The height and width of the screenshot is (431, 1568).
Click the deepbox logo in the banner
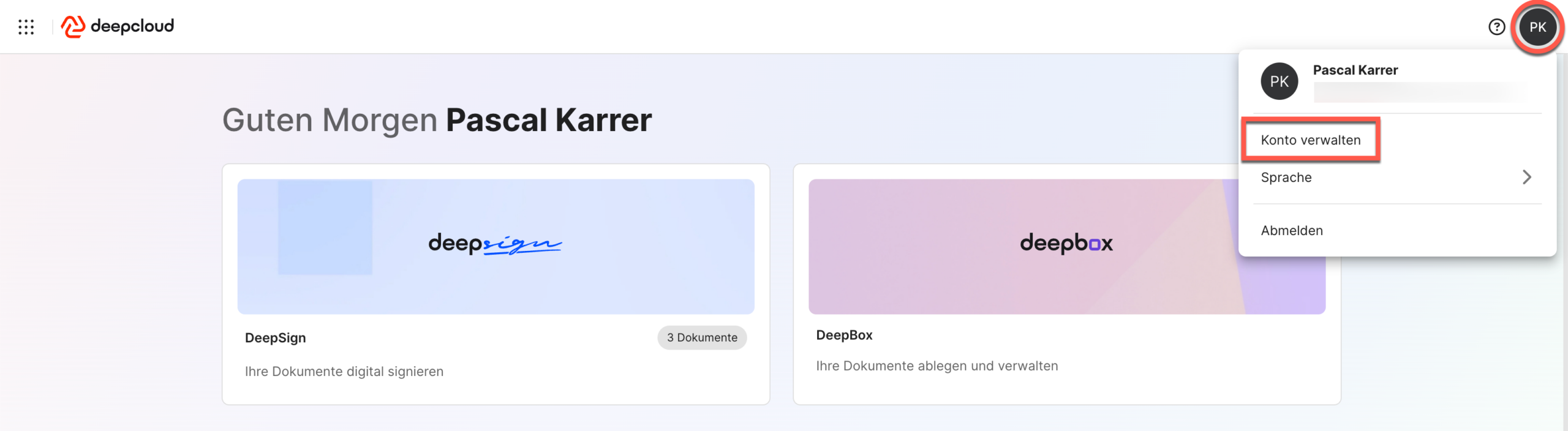point(1066,244)
